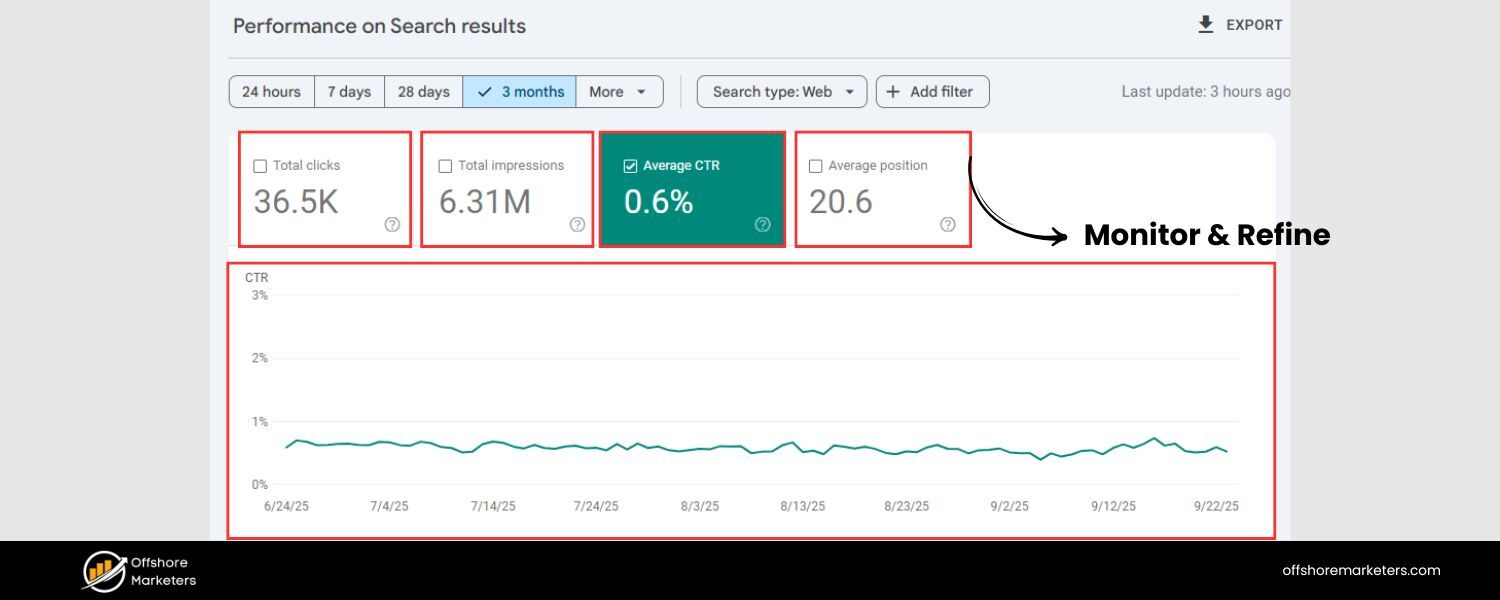1500x600 pixels.
Task: Tick the Average position checkbox
Action: click(815, 166)
